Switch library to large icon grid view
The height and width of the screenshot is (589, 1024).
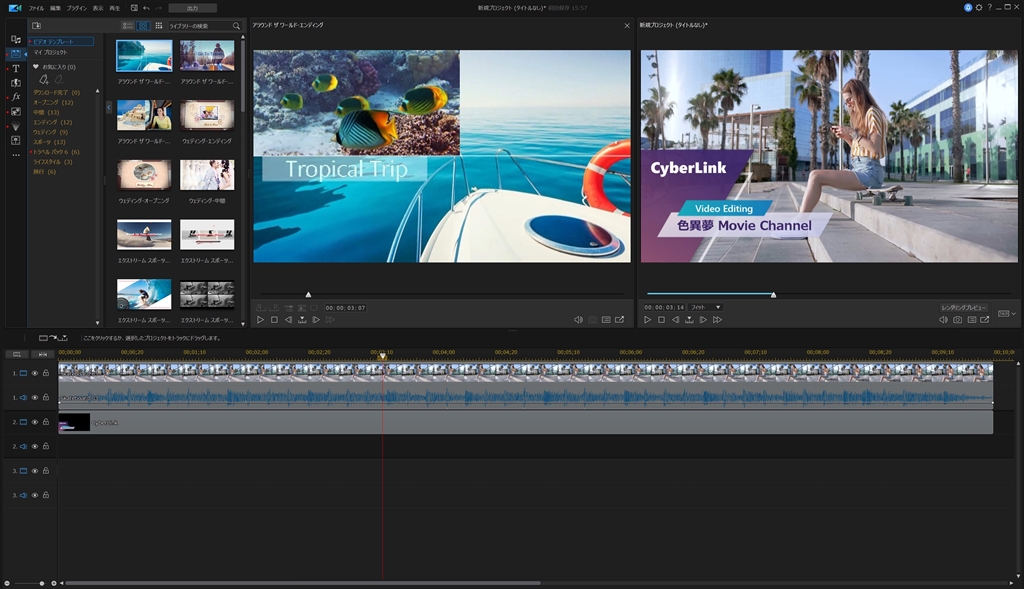coord(142,25)
